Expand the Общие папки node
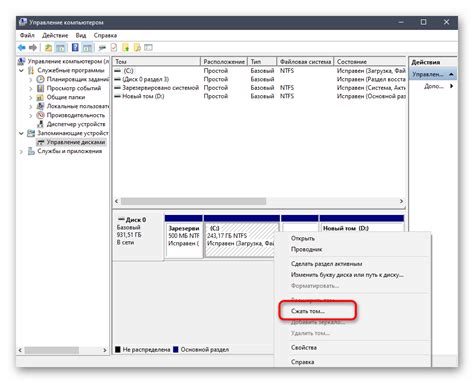 pos(31,98)
